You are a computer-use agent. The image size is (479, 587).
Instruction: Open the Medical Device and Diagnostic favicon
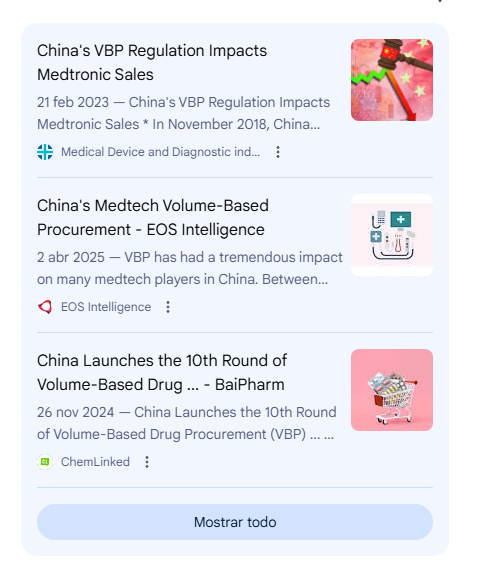point(45,152)
